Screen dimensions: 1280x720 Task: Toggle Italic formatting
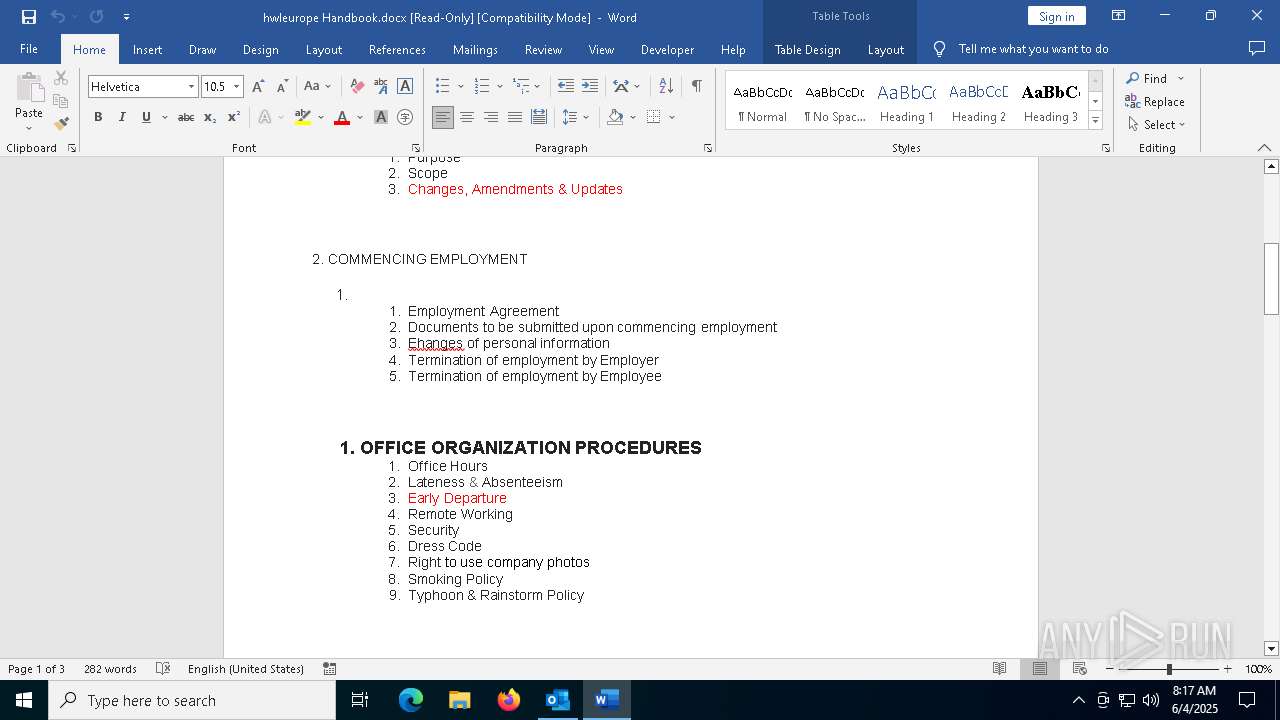122,118
